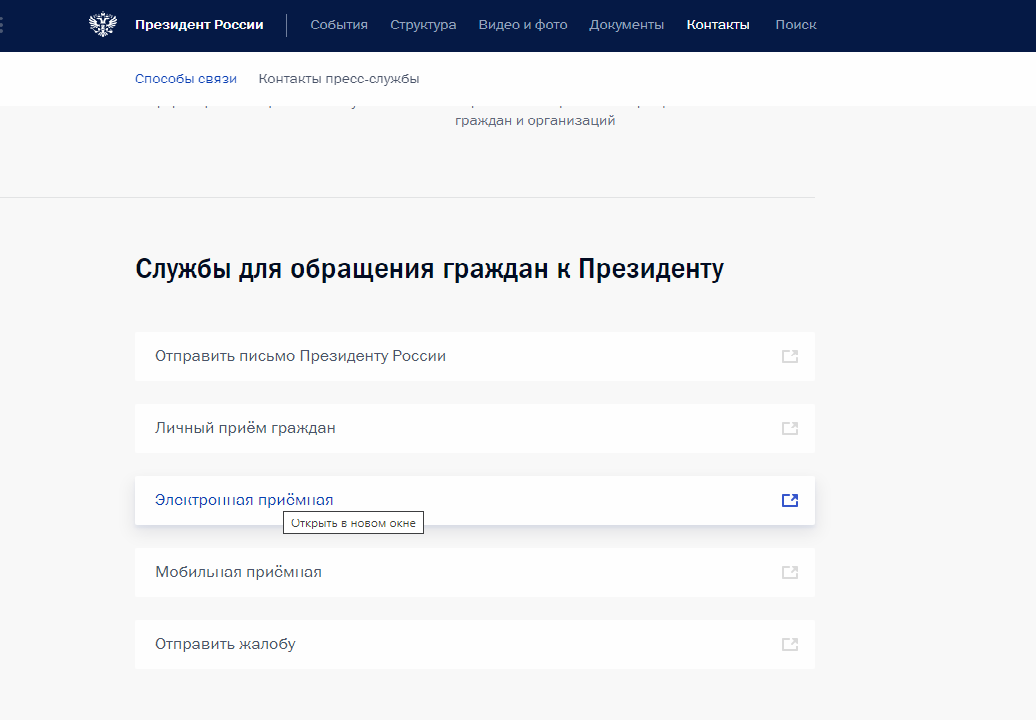Image resolution: width=1036 pixels, height=720 pixels.
Task: Click external link icon for Отправить жалобу
Action: coord(790,645)
